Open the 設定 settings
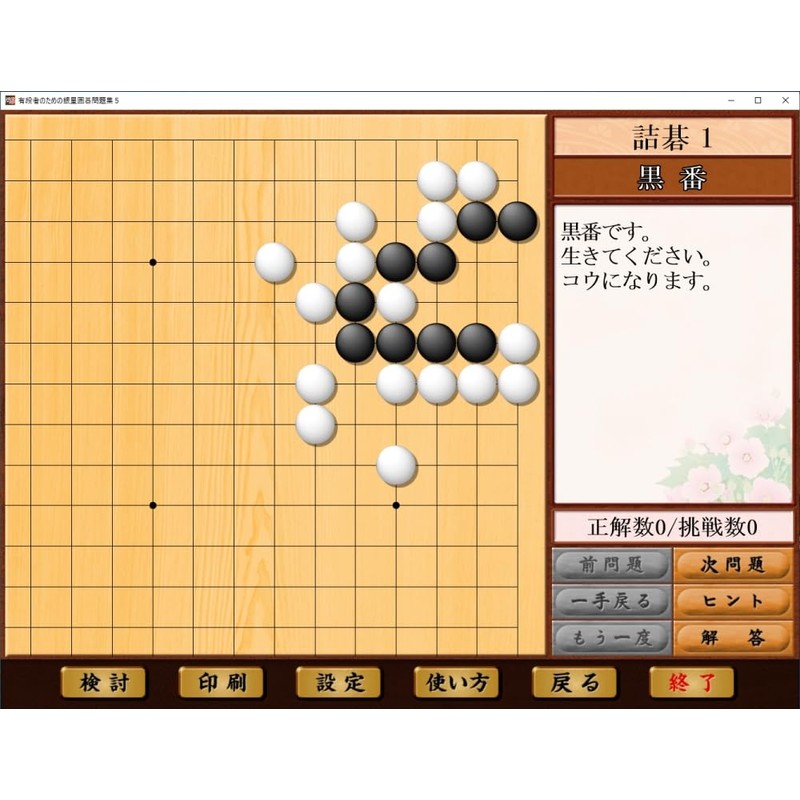Viewport: 800px width, 800px height. tap(338, 682)
